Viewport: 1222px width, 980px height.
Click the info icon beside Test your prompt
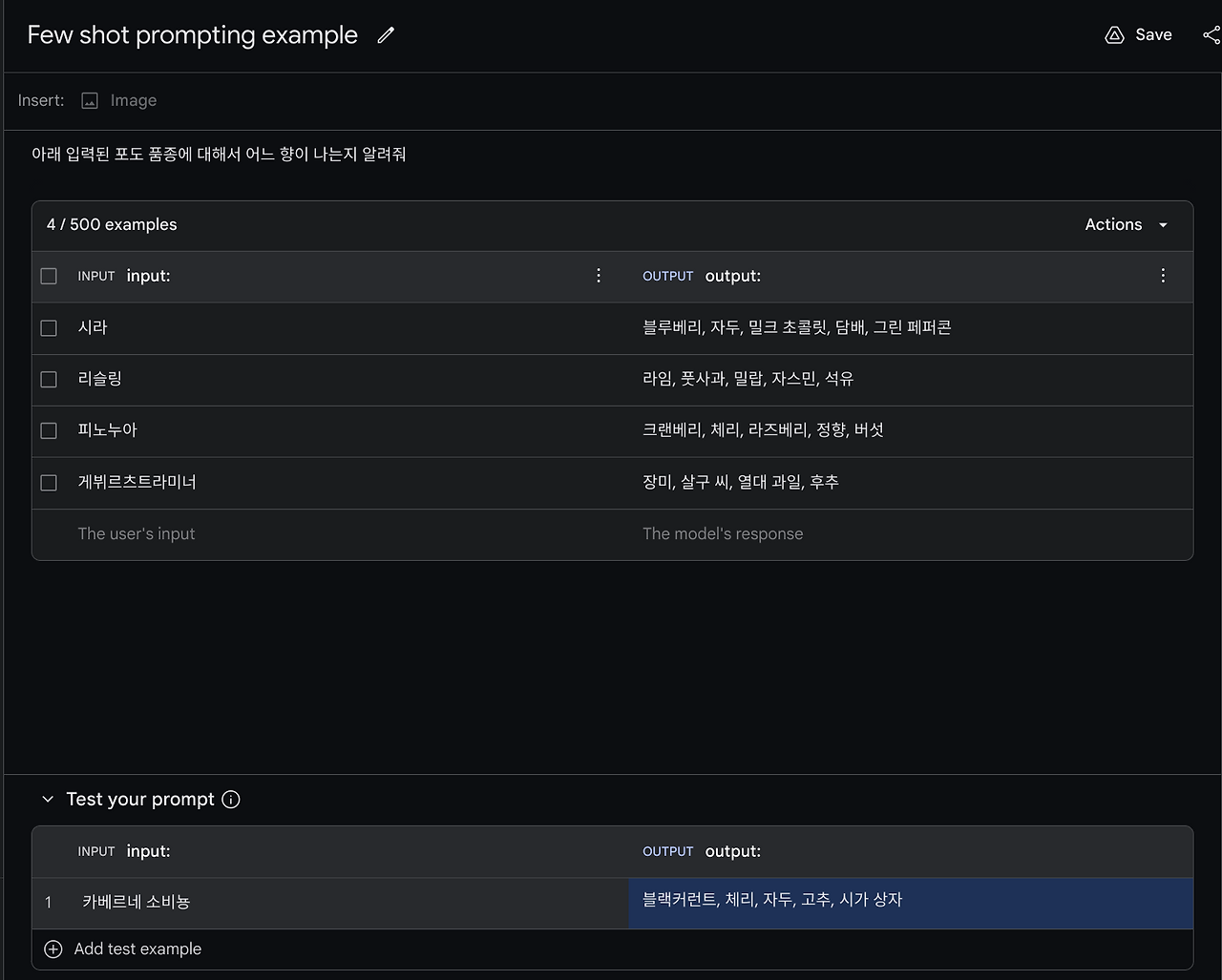231,800
